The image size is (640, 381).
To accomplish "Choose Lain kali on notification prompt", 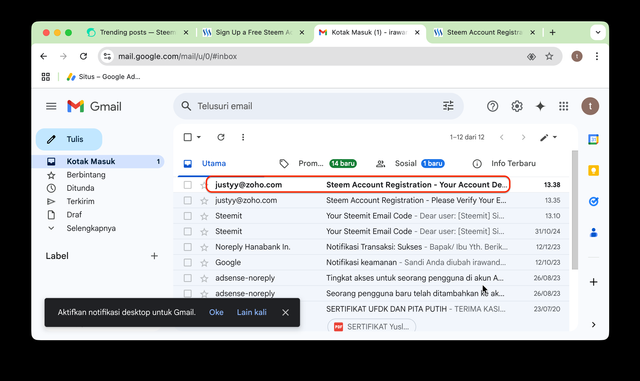I will 251,312.
